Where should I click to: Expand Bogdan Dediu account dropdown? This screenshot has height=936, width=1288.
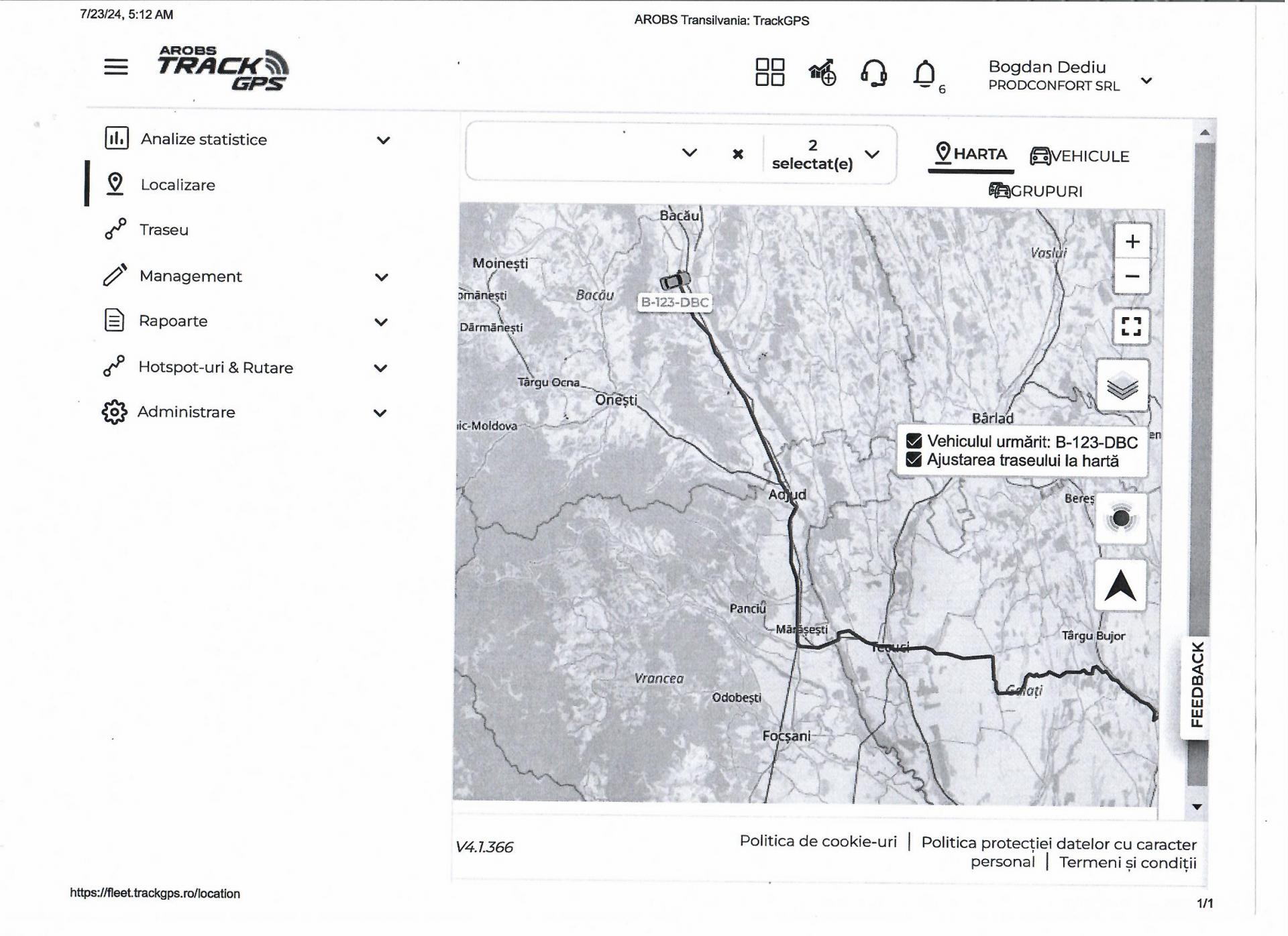coord(1146,80)
